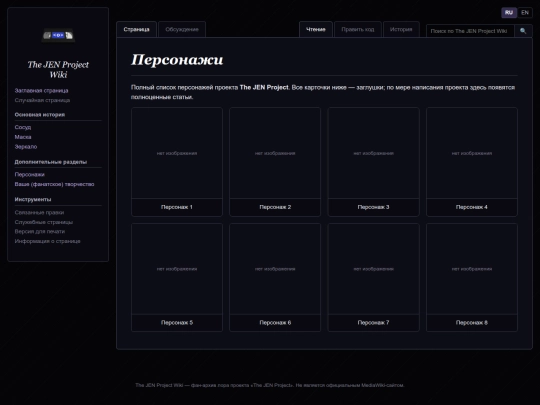
Task: Click the Основная история sidebar heading
Action: (40, 115)
